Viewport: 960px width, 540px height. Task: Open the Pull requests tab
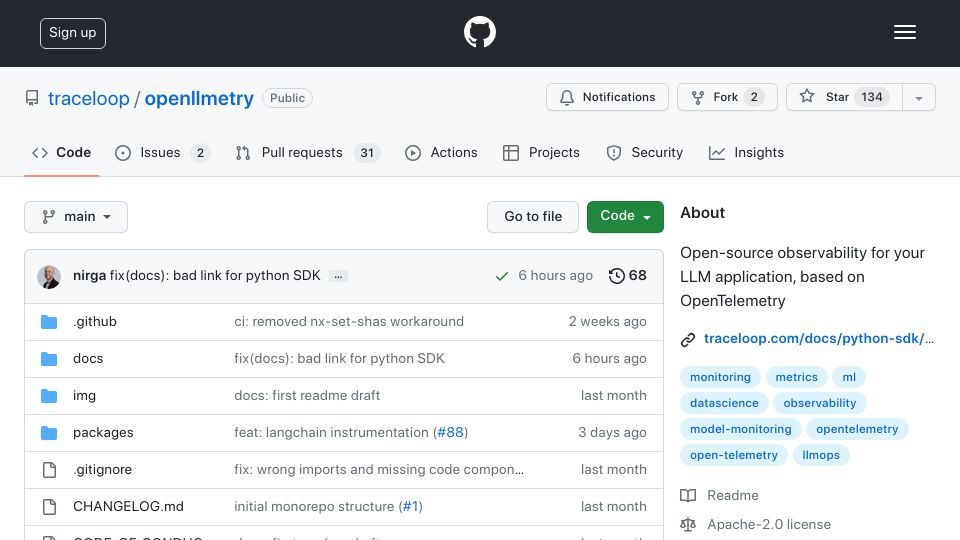[x=308, y=152]
